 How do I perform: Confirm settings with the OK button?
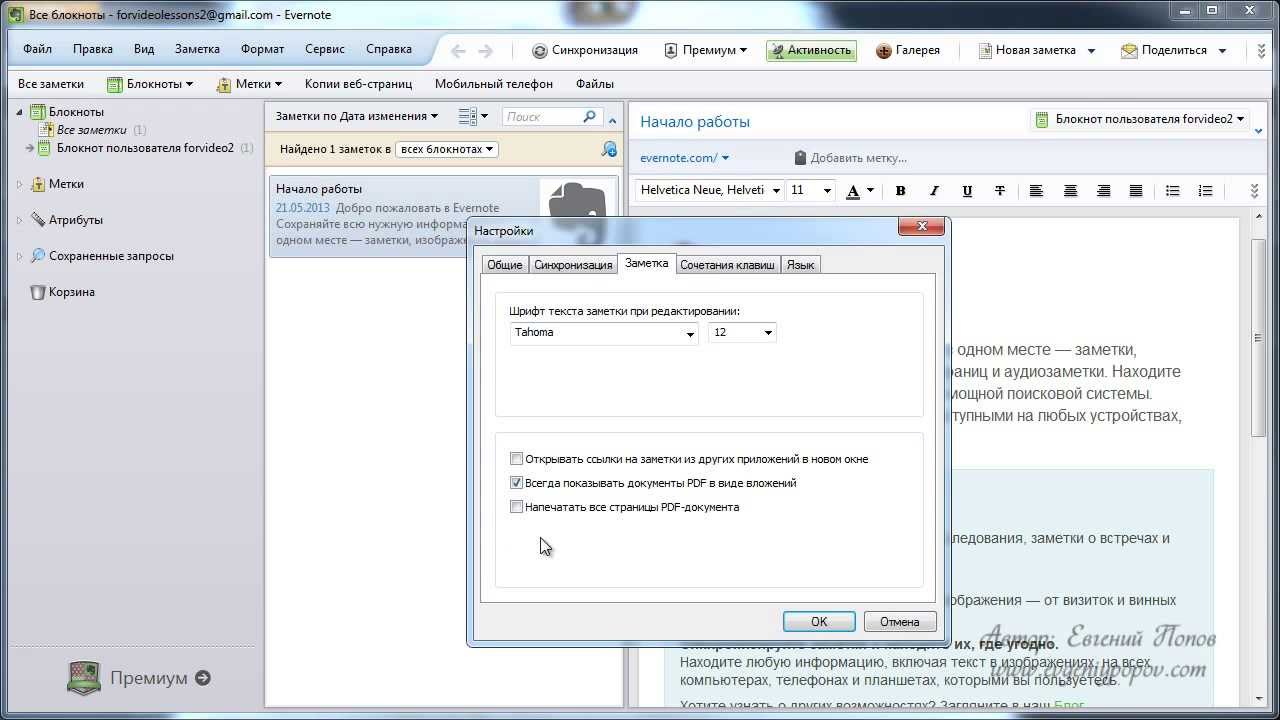(x=819, y=622)
